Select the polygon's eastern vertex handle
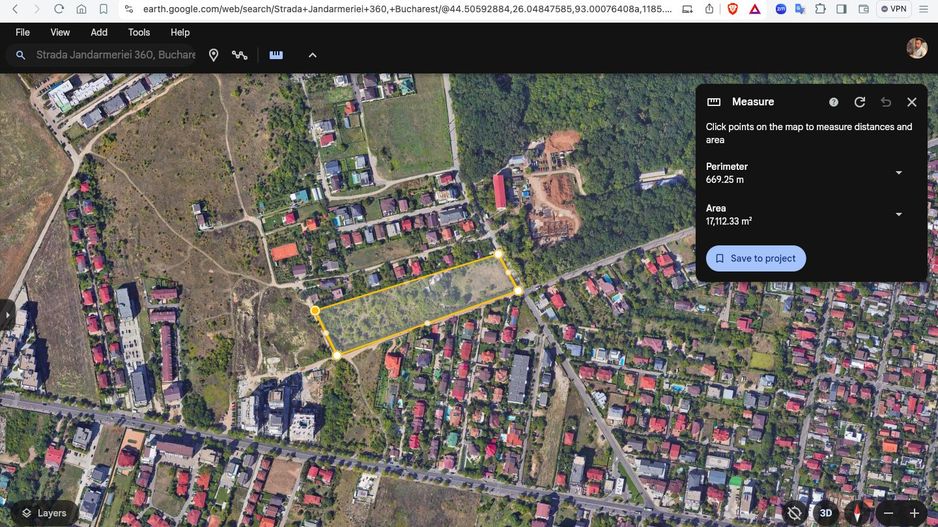Screen dimensions: 938x527 coord(518,291)
